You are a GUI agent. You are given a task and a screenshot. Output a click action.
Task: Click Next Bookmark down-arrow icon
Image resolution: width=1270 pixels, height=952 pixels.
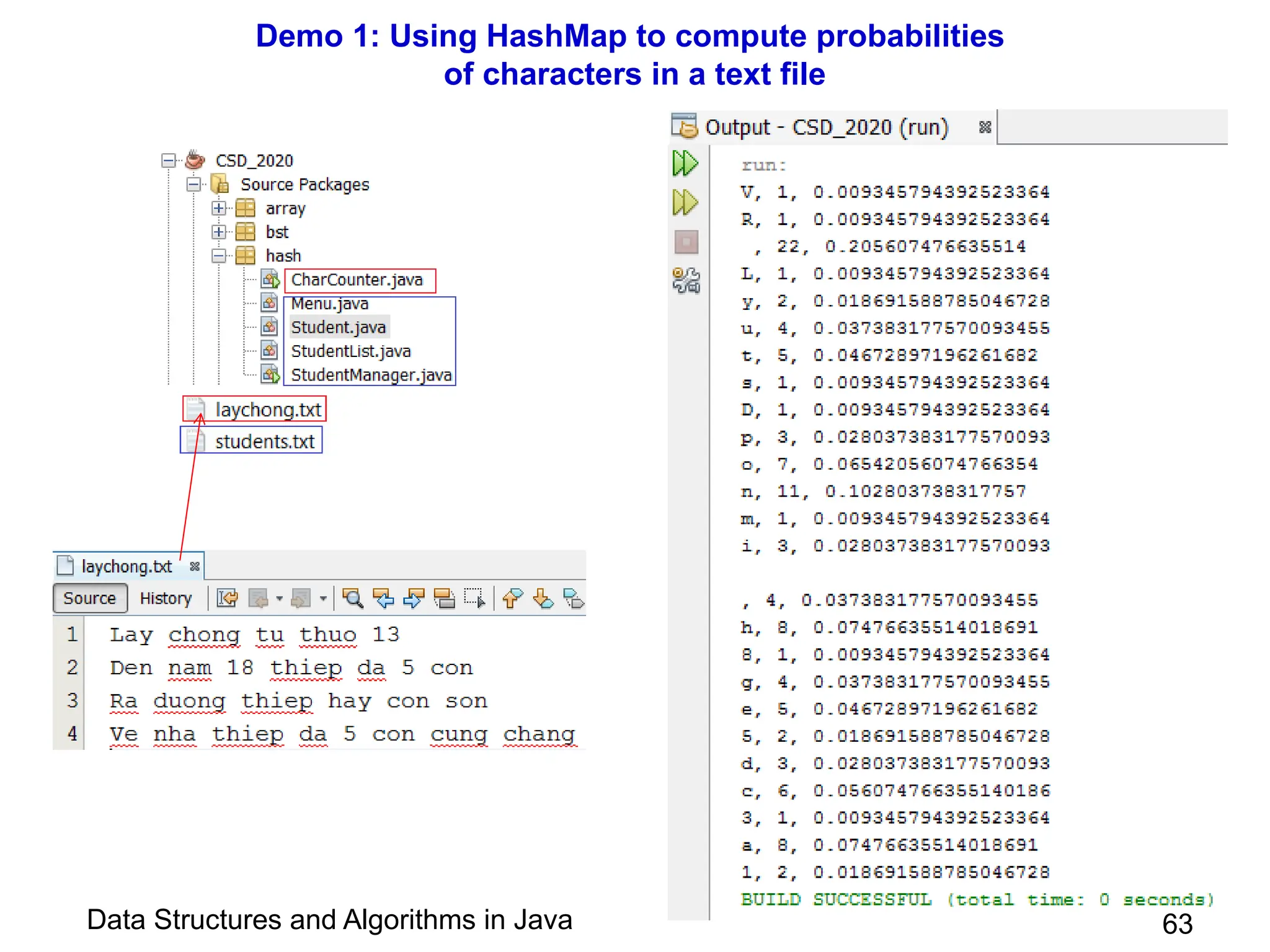543,599
